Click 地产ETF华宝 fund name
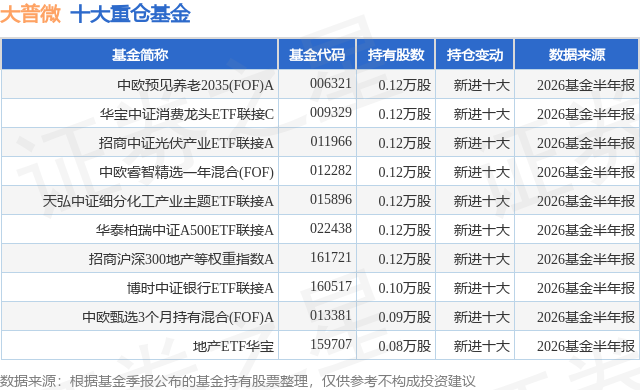The height and width of the screenshot is (390, 640). (233, 346)
